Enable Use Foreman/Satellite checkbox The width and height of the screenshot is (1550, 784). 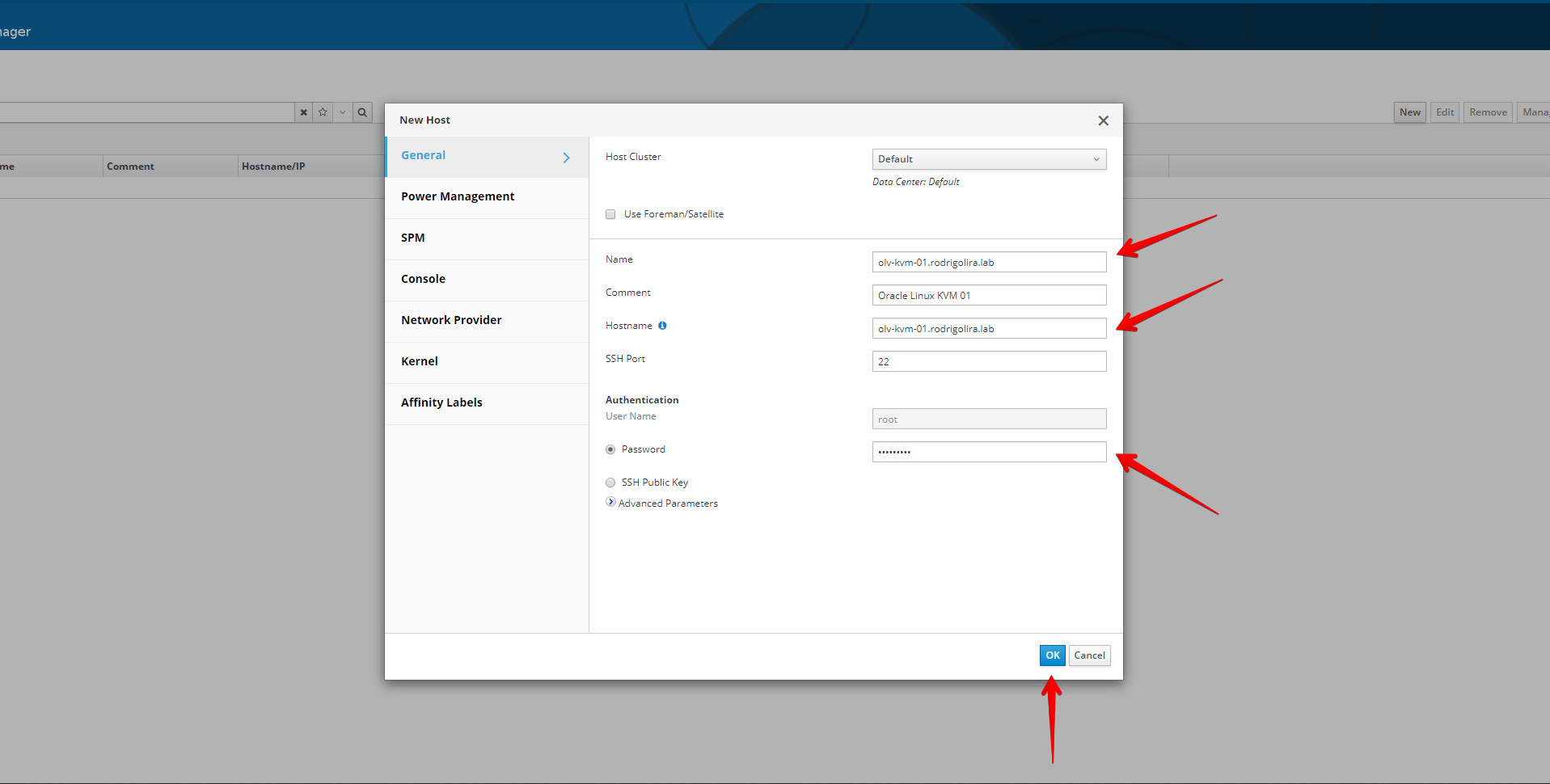(x=610, y=214)
